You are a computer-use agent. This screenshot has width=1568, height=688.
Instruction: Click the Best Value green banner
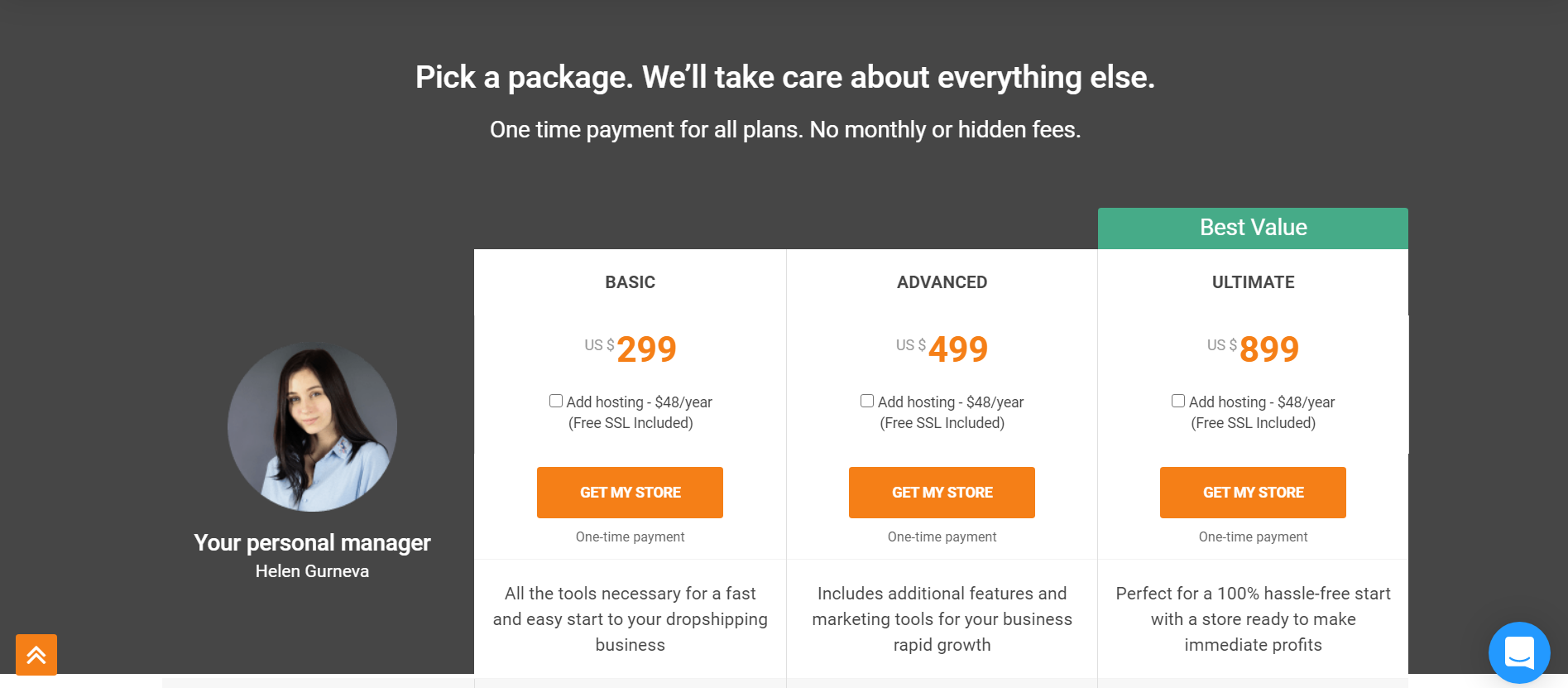tap(1253, 229)
